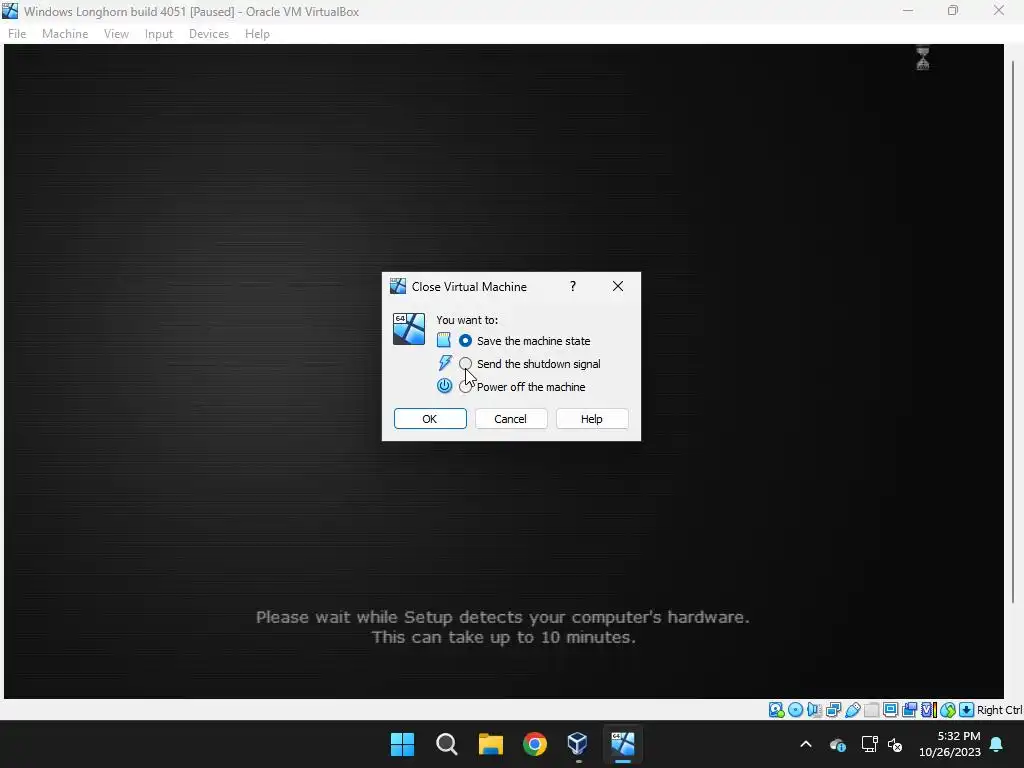This screenshot has width=1024, height=768.
Task: Click the lightning bolt shutdown signal icon
Action: (445, 363)
